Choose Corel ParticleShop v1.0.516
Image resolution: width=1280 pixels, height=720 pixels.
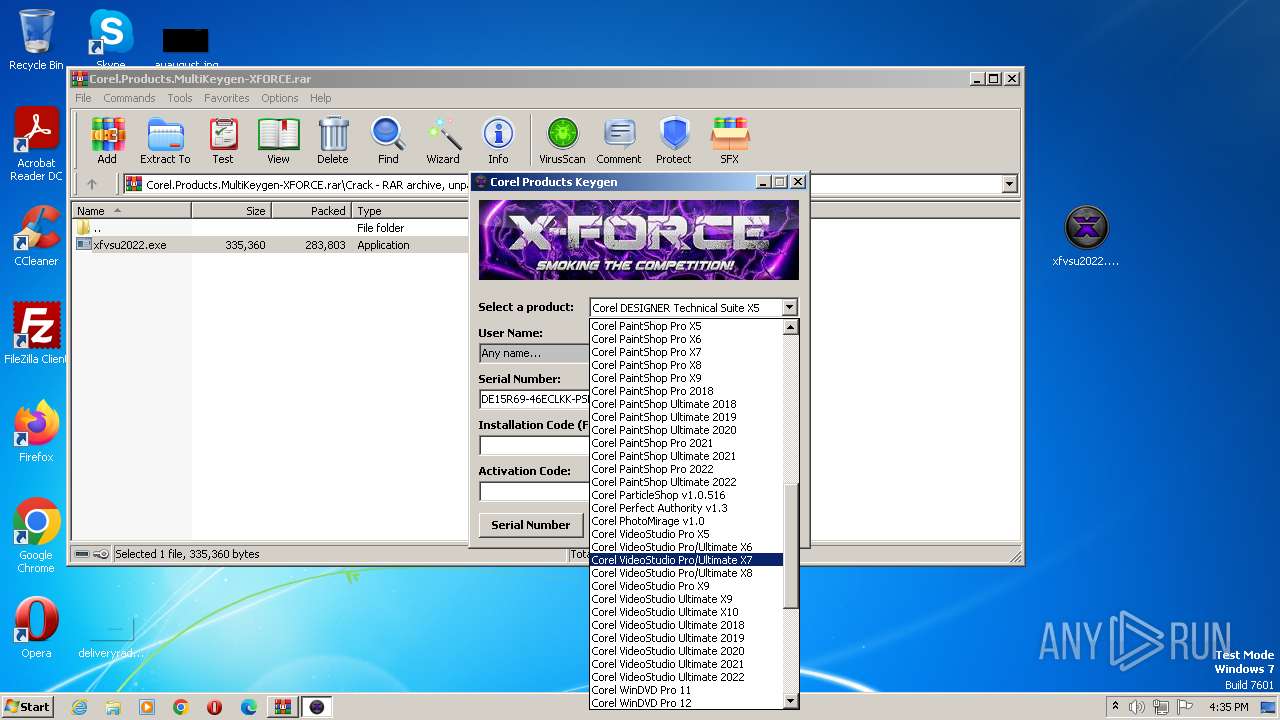click(x=686, y=495)
